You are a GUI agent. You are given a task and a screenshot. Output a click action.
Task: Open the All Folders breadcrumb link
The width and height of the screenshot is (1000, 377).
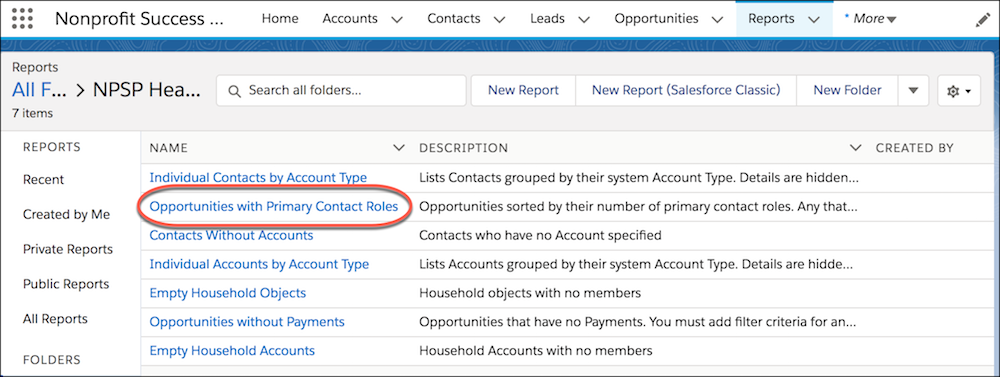point(39,91)
